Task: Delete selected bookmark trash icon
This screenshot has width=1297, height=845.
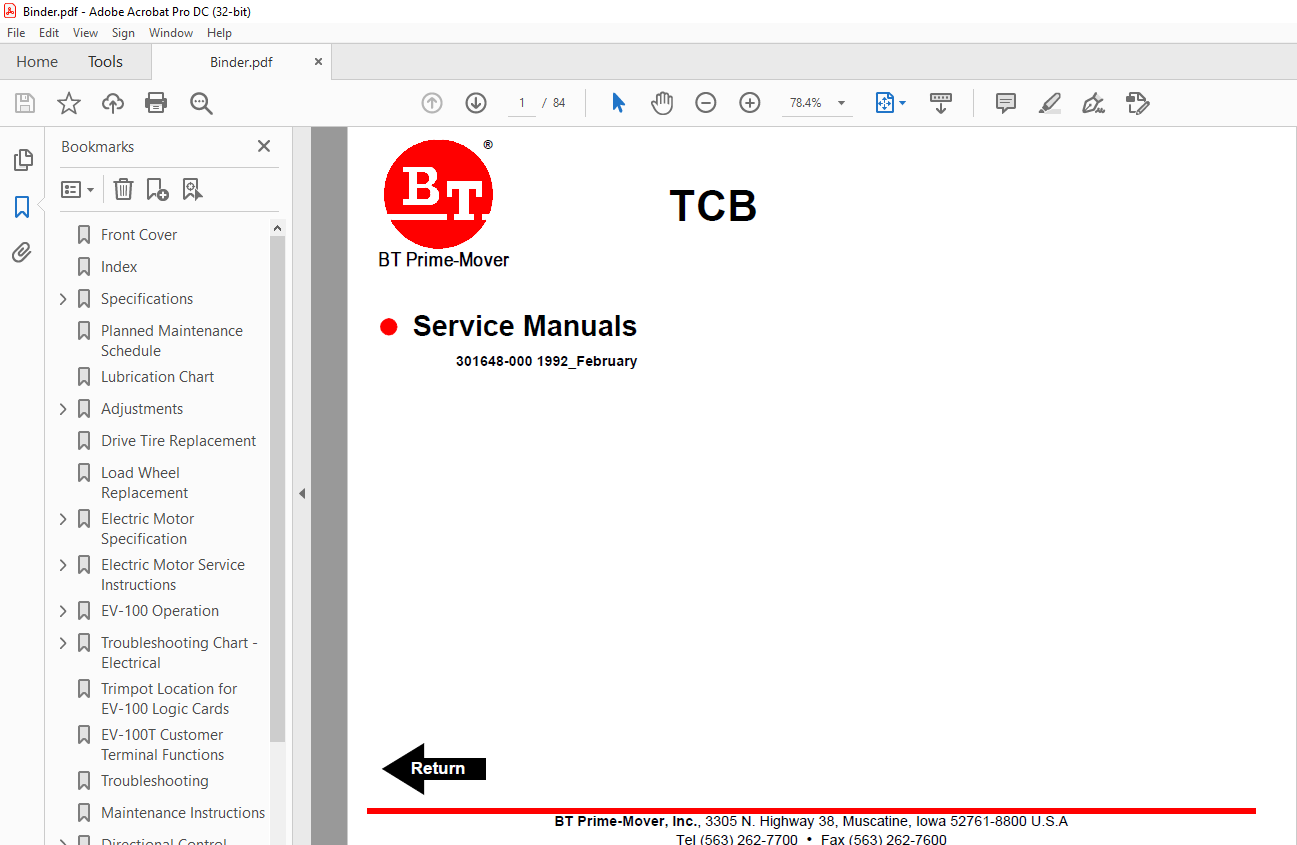Action: [x=123, y=189]
